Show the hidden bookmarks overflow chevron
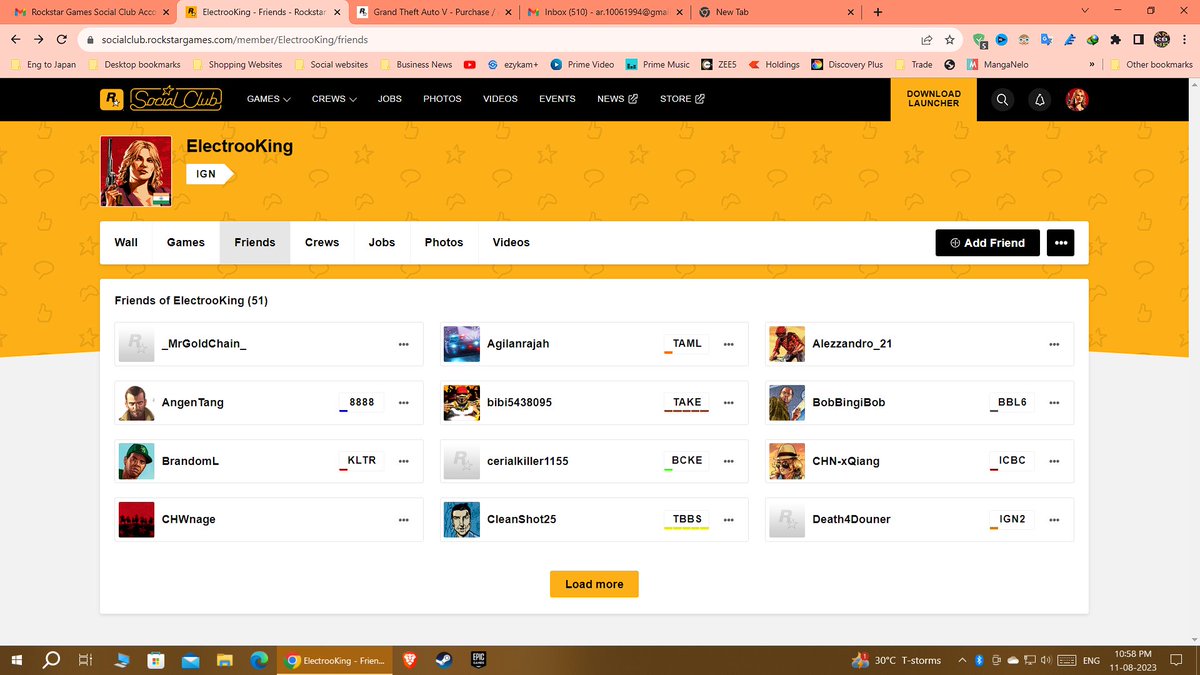This screenshot has height=675, width=1200. [x=1091, y=64]
